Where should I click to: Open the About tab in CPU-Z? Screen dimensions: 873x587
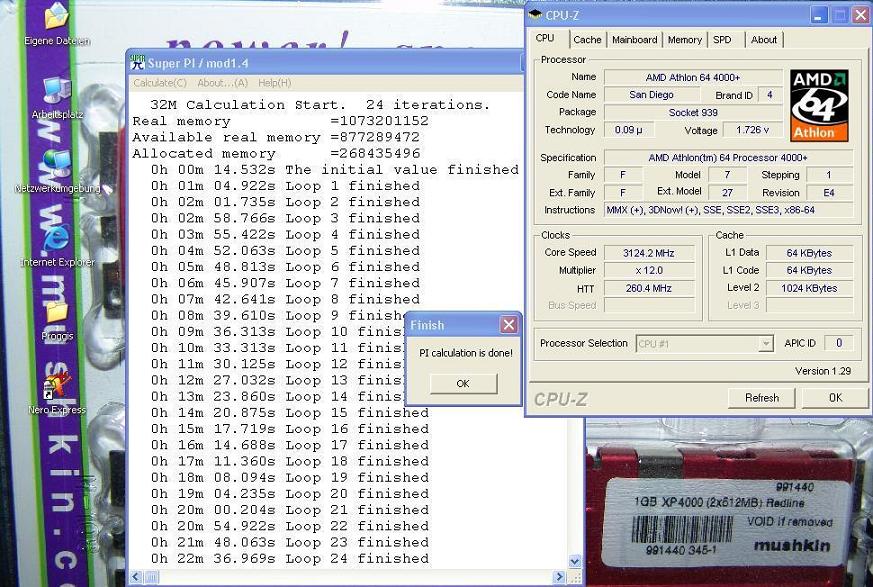763,40
